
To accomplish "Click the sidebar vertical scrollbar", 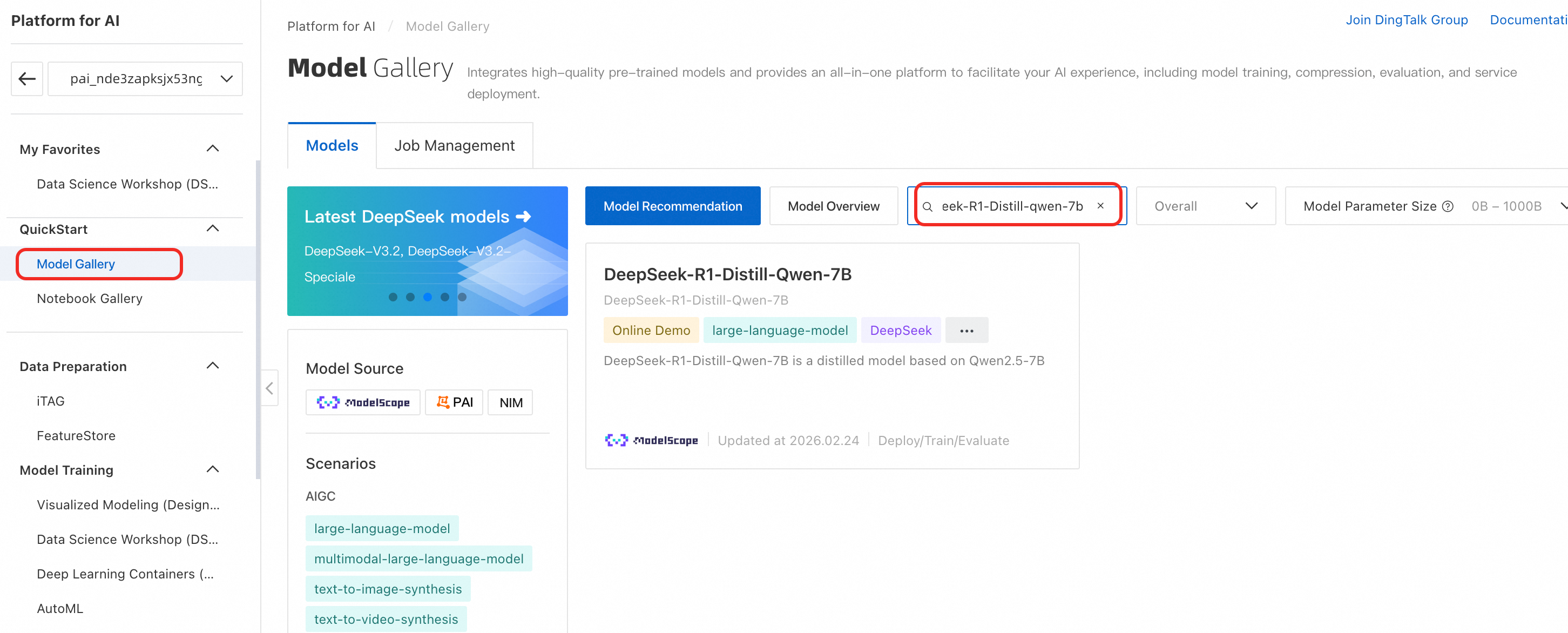I will [x=258, y=320].
